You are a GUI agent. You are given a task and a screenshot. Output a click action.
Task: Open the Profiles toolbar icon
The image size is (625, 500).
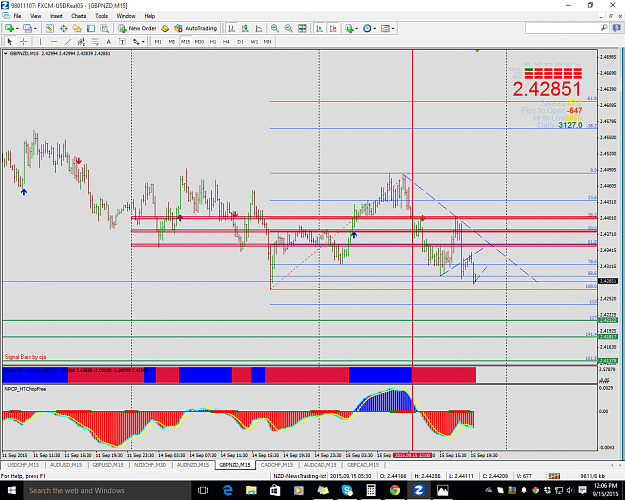point(27,28)
